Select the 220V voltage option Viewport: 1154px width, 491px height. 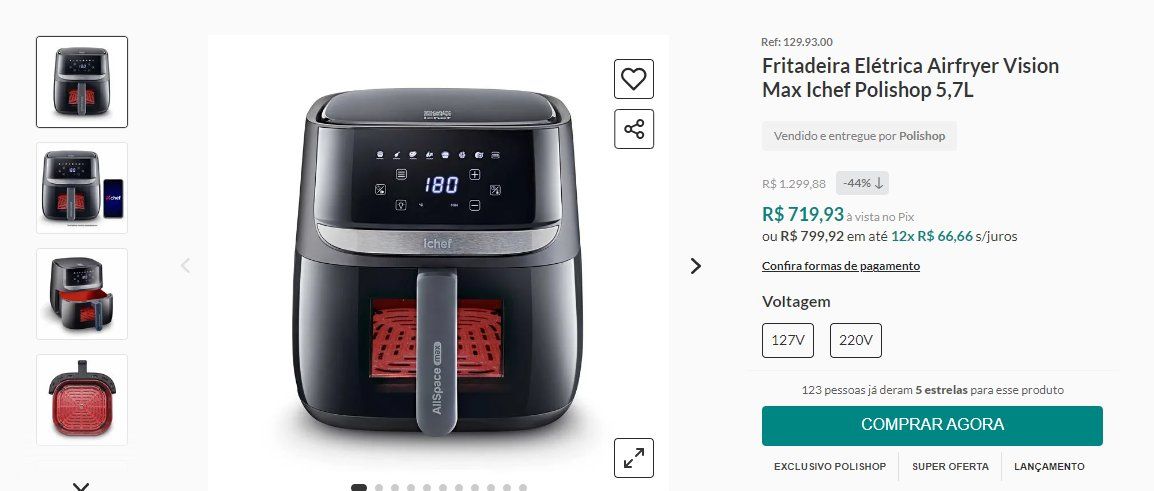855,340
